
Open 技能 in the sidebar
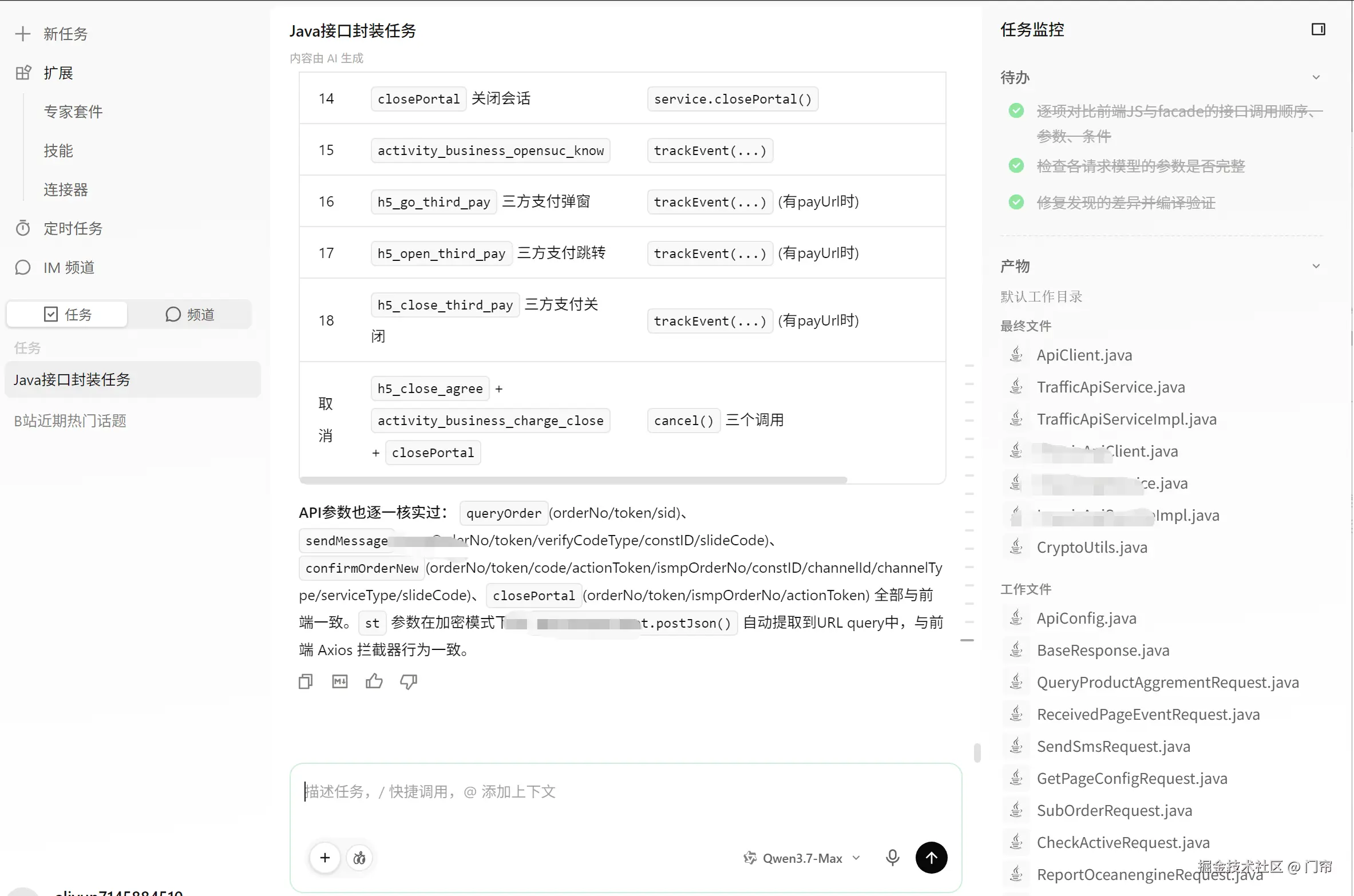[x=58, y=150]
